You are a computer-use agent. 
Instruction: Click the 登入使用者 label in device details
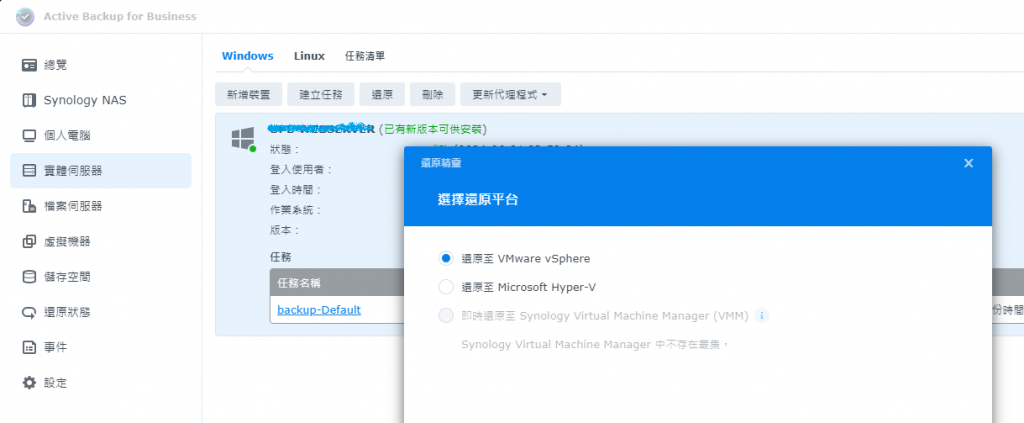[x=301, y=170]
